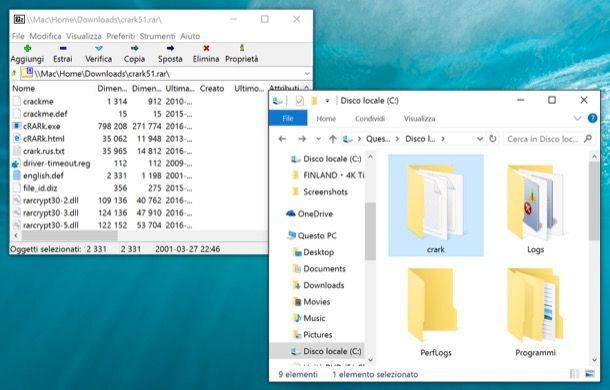The height and width of the screenshot is (390, 610).
Task: Open Downloads in the navigation pane
Action: [x=318, y=285]
